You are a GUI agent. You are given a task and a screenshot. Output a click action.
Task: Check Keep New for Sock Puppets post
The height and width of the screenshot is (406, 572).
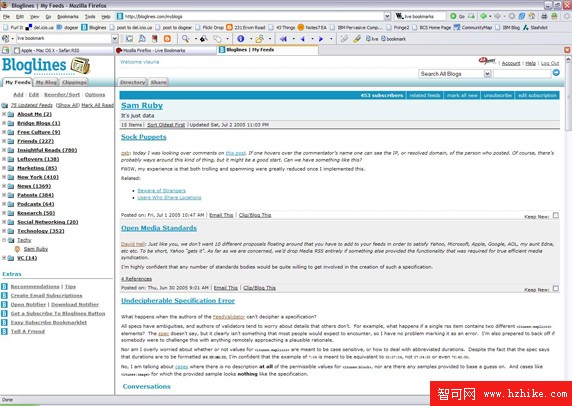[556, 216]
